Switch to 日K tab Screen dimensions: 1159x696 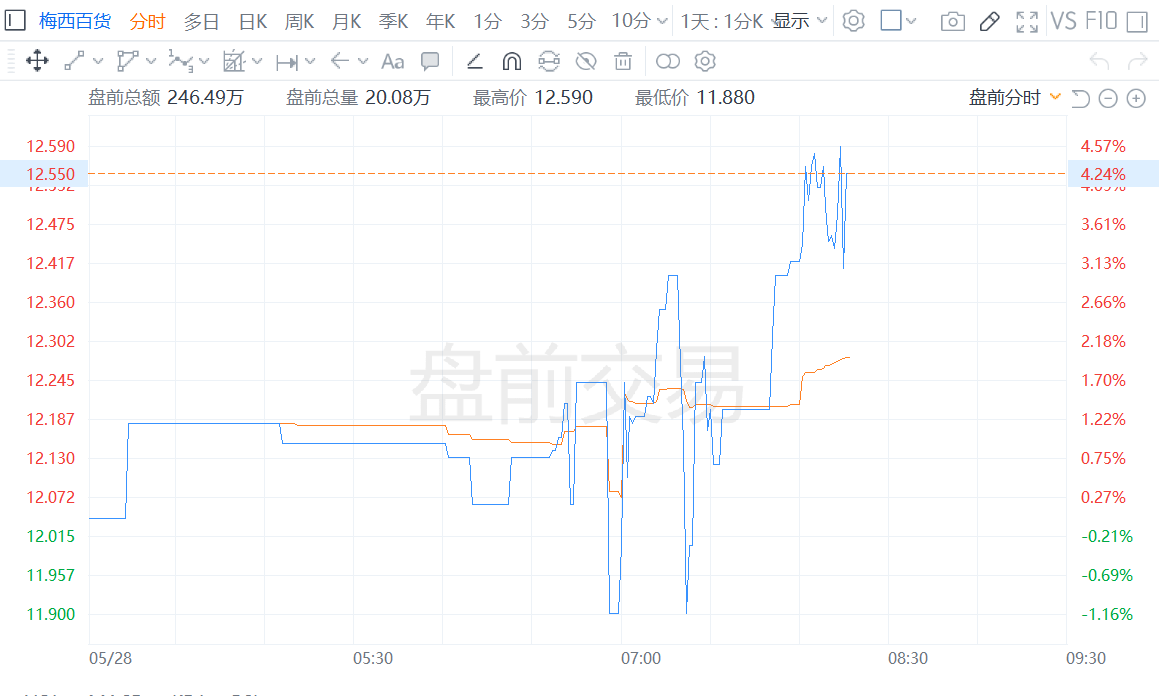click(253, 21)
